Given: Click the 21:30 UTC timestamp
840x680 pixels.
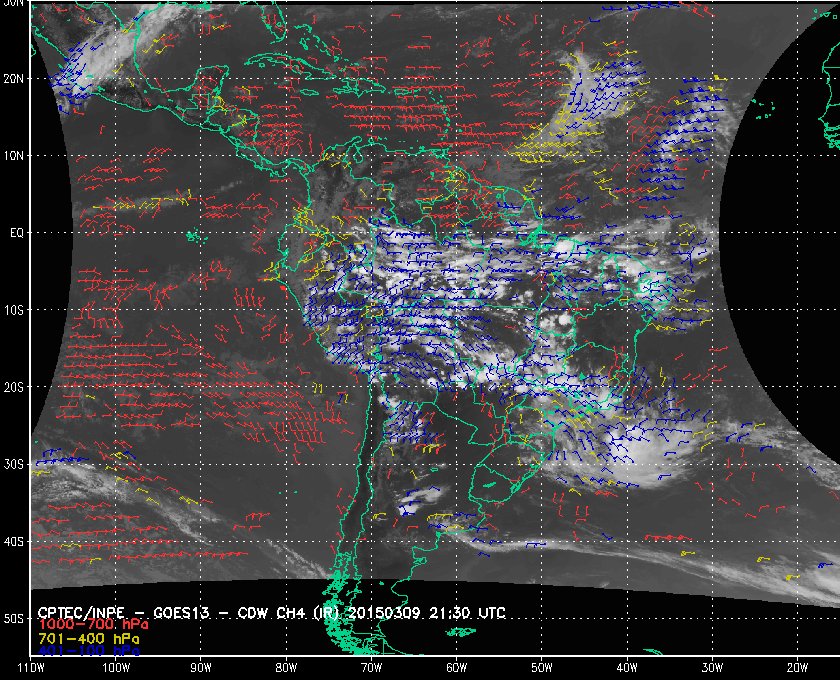Looking at the screenshot, I should (x=467, y=613).
